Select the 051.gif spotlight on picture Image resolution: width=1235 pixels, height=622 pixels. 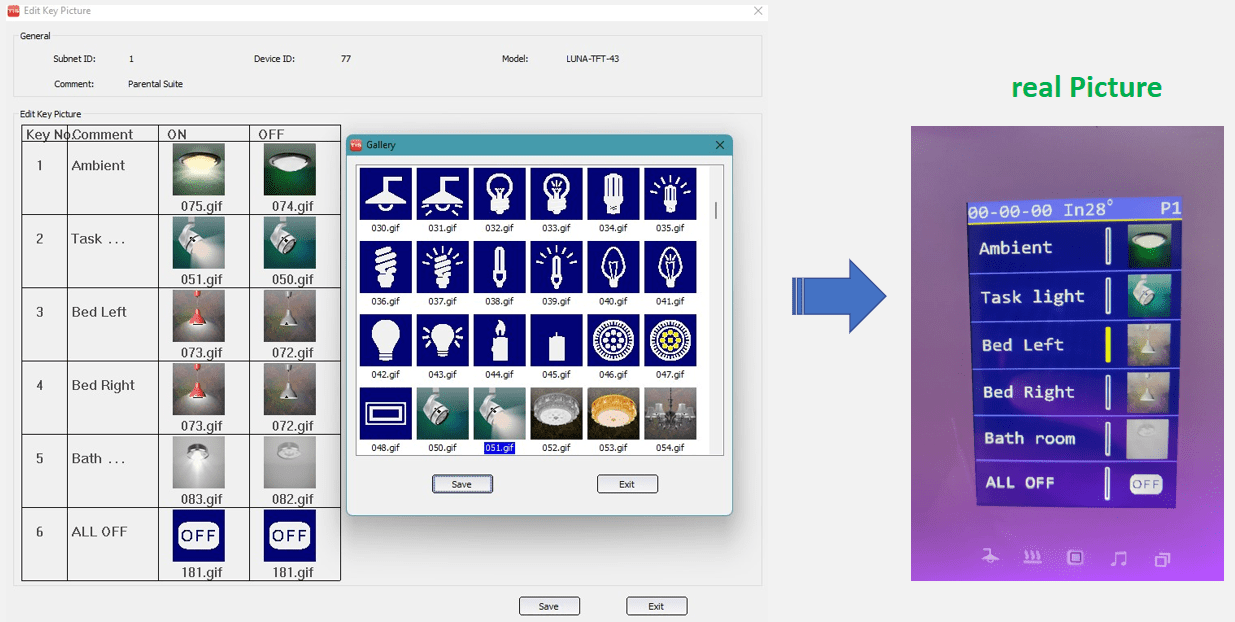tap(499, 413)
